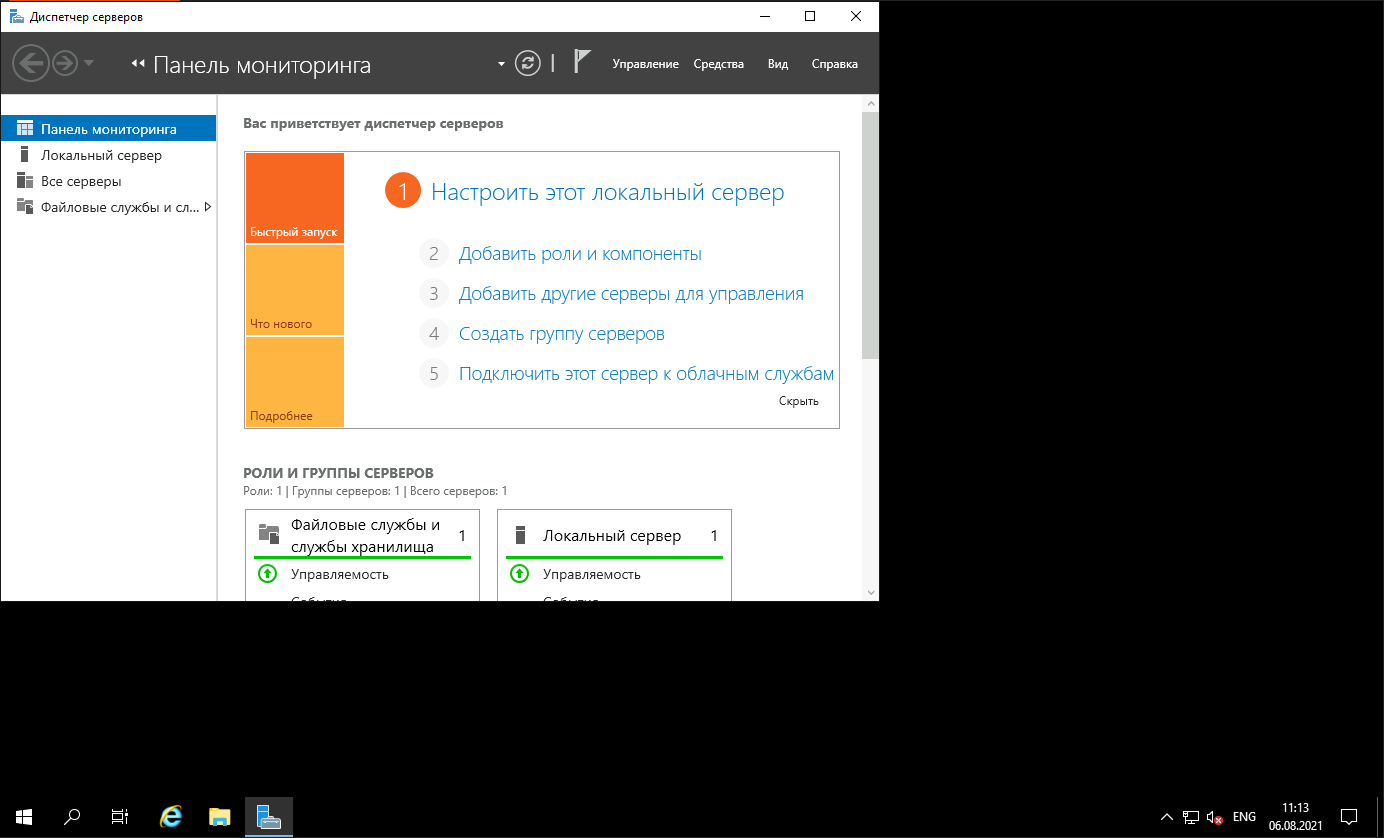Open the Вид menu
Viewport: 1384px width, 838px height.
tap(778, 64)
